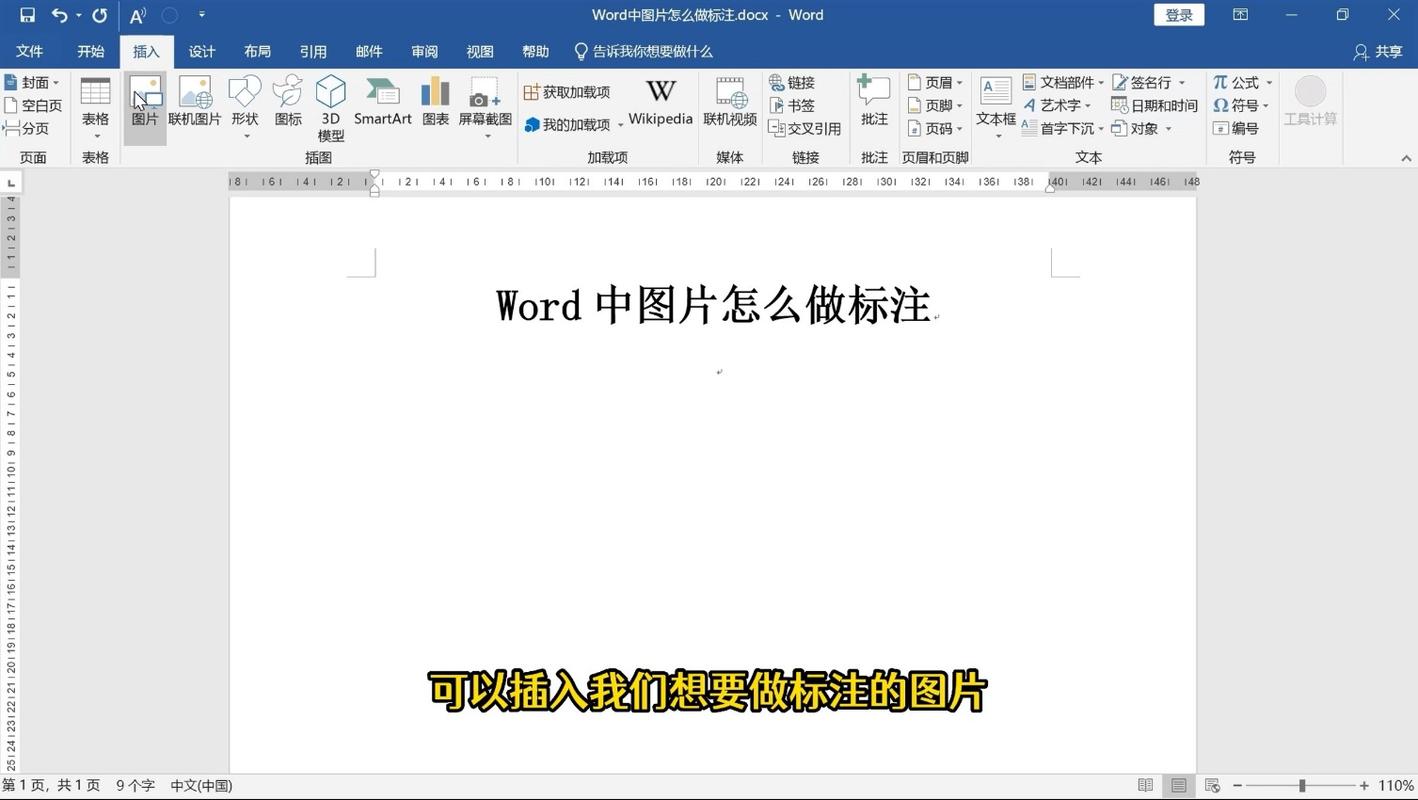Collapse the ribbon with the up arrow

pyautogui.click(x=1406, y=158)
